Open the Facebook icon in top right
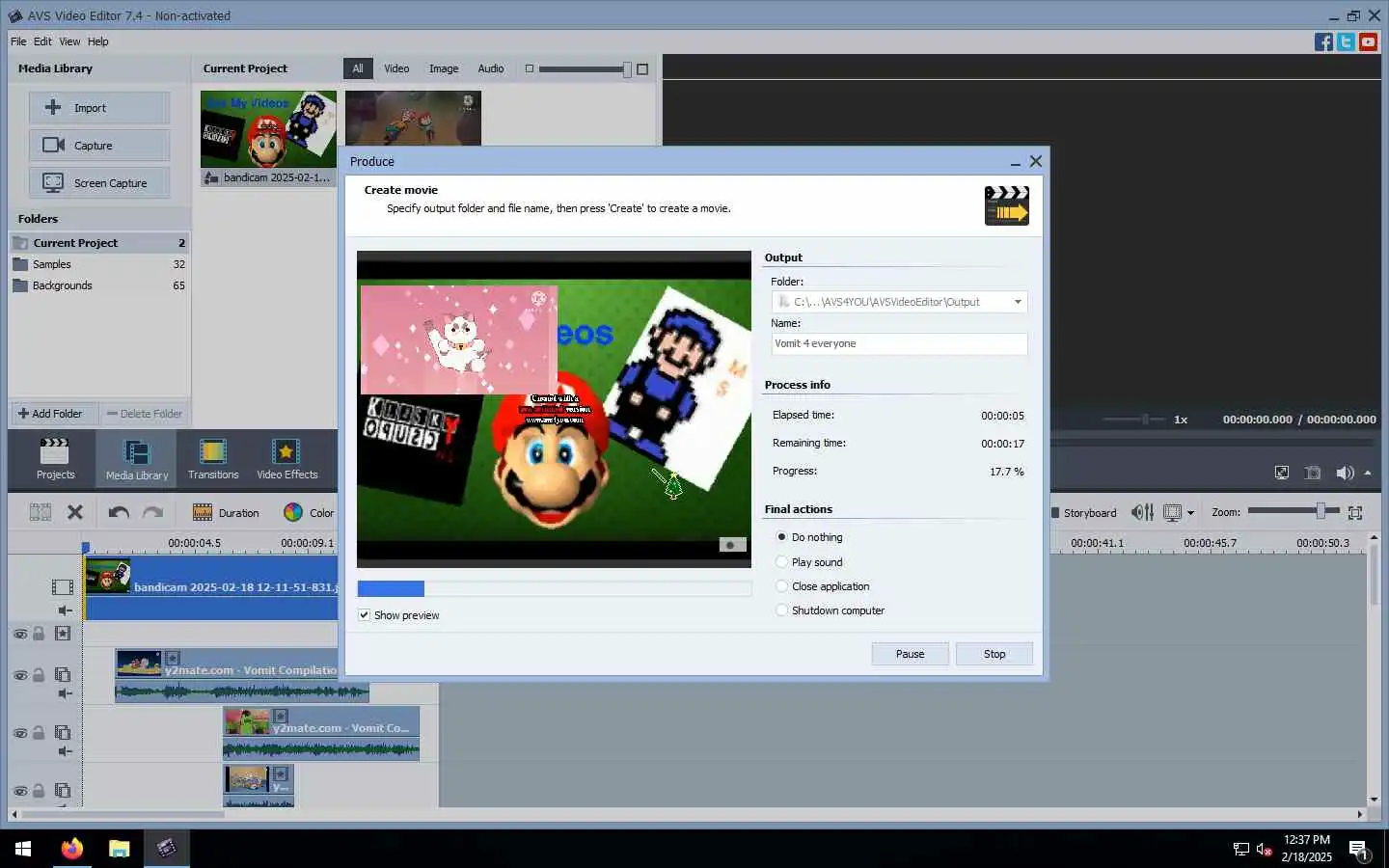1389x868 pixels. point(1323,41)
